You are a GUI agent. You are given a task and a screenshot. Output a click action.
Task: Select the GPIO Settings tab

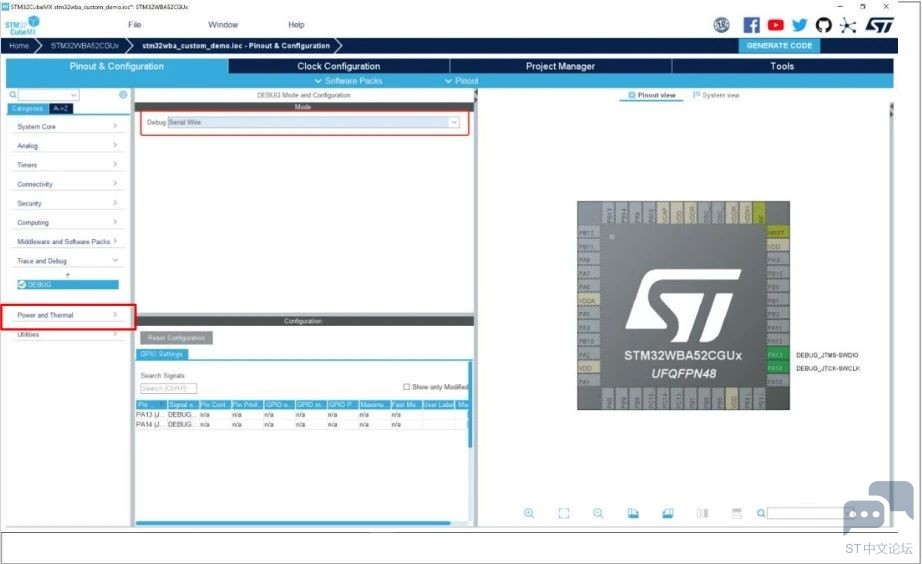(x=162, y=354)
